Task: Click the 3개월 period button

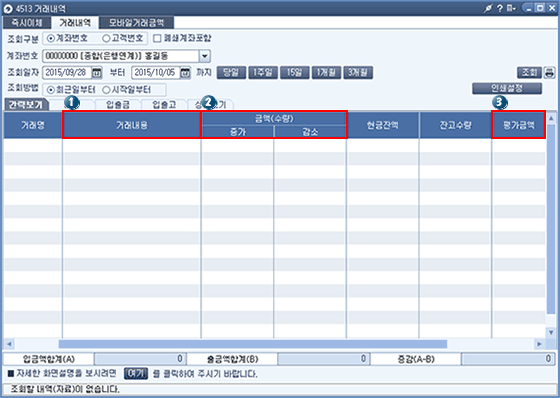Action: click(x=358, y=73)
